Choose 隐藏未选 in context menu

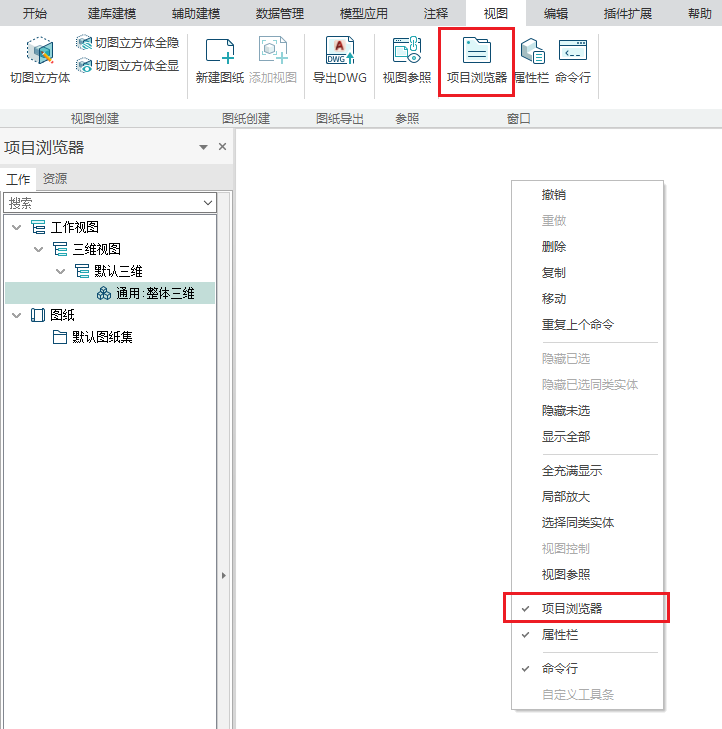coord(588,411)
